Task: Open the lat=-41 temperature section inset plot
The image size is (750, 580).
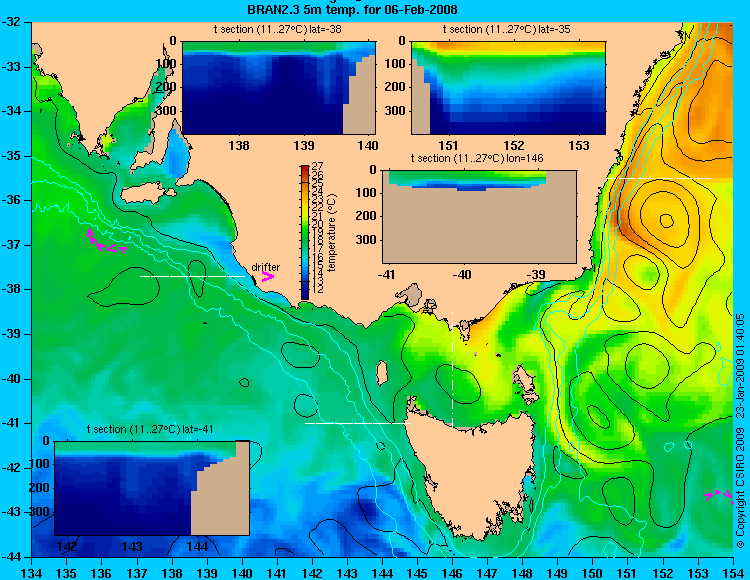Action: (x=152, y=488)
